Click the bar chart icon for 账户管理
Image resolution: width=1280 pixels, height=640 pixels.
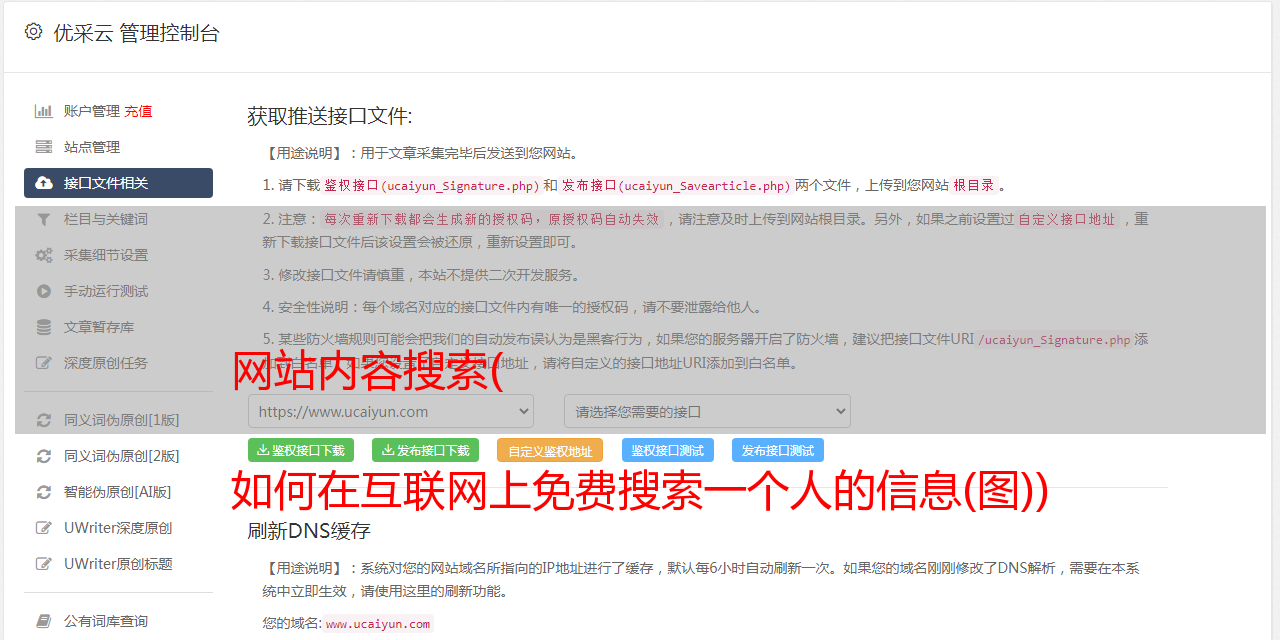click(44, 111)
